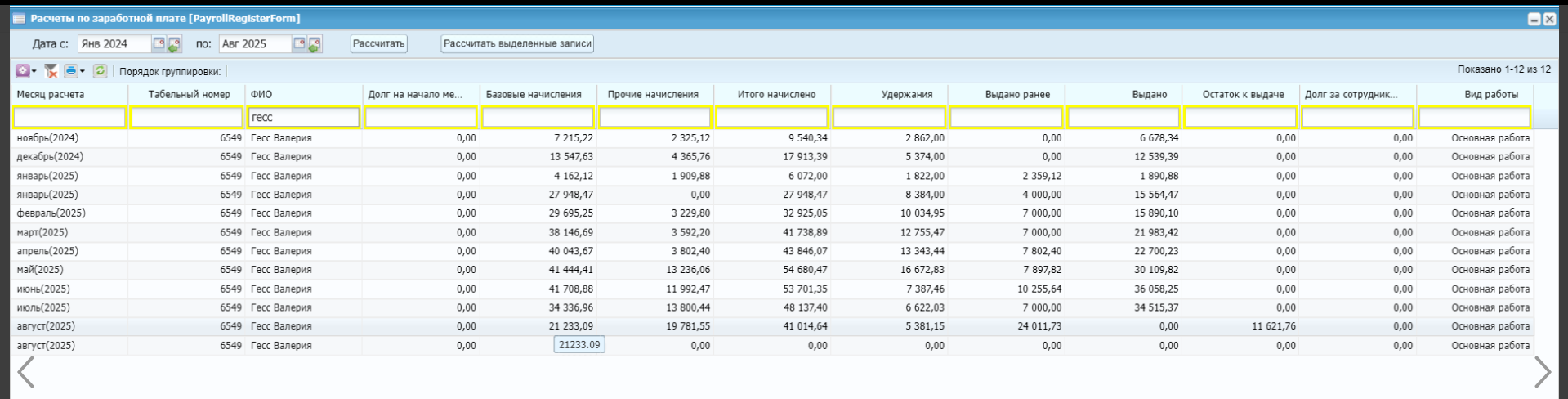Sort by 'Удержания' column header
The image size is (1568, 399).
tap(889, 95)
